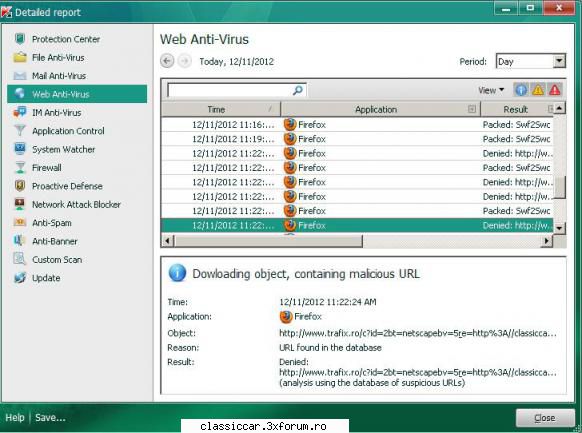Click the search magnifier icon
The width and height of the screenshot is (582, 433).
tap(298, 90)
